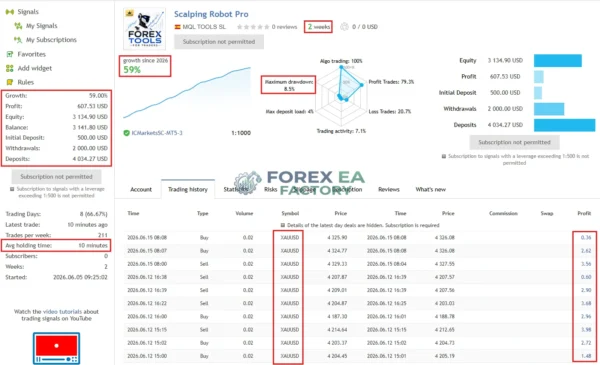
Task: Click Profit column header
Action: click(x=584, y=213)
